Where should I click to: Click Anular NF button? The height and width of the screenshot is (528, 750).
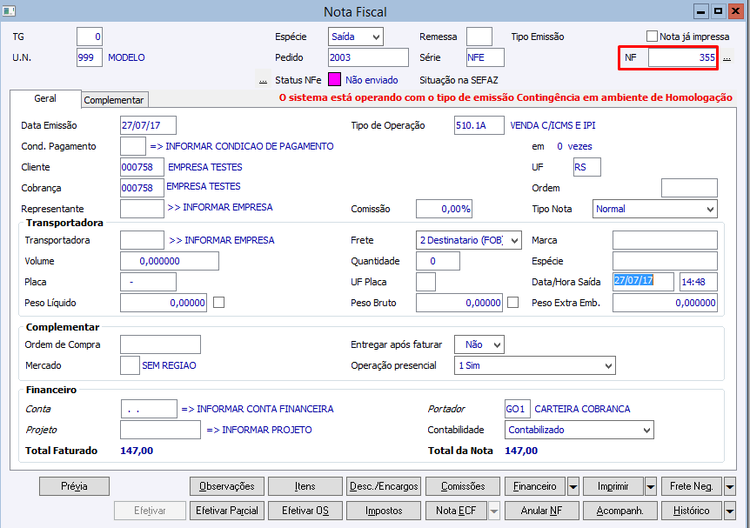541,511
